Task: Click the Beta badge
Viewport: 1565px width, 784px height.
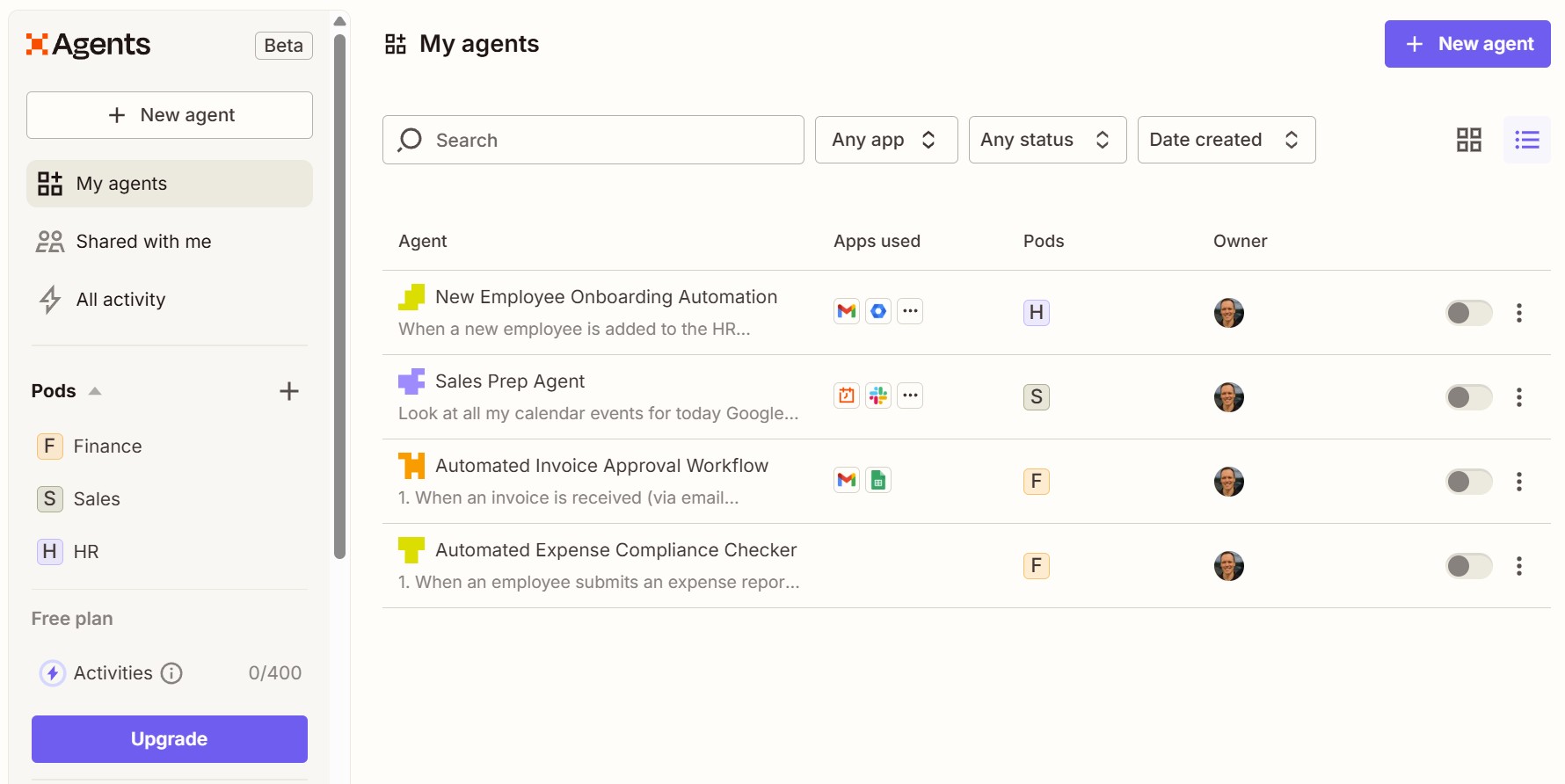Action: pyautogui.click(x=283, y=46)
